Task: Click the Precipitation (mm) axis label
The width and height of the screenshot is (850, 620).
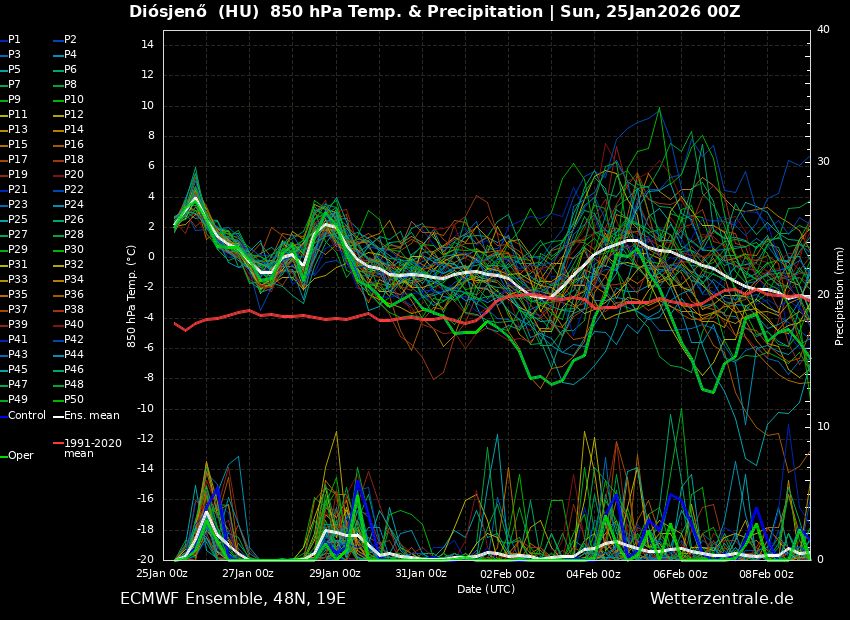Action: [x=840, y=296]
